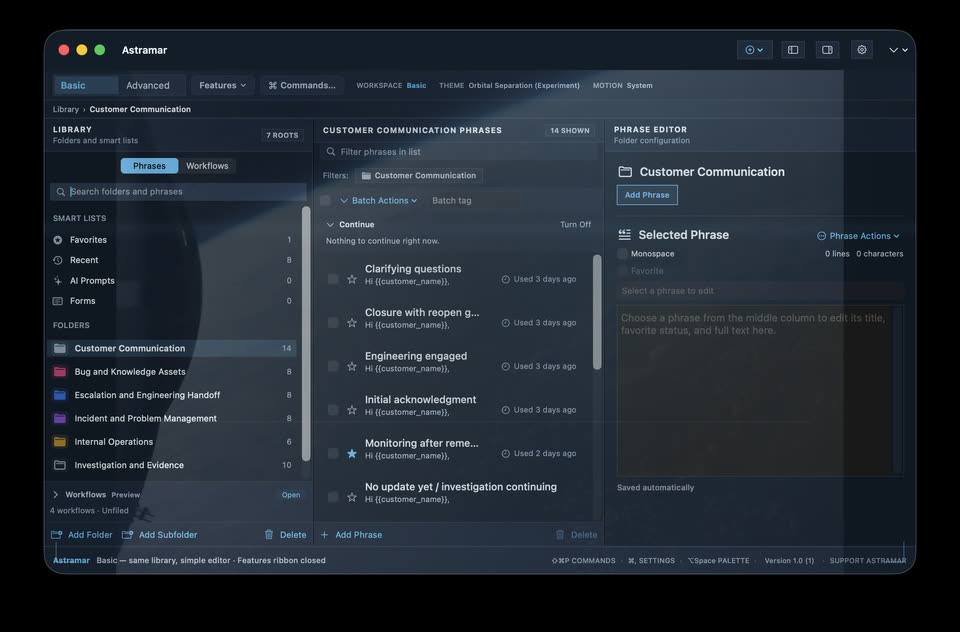Open the add-new plus menu in title bar
The height and width of the screenshot is (632, 960).
point(754,50)
